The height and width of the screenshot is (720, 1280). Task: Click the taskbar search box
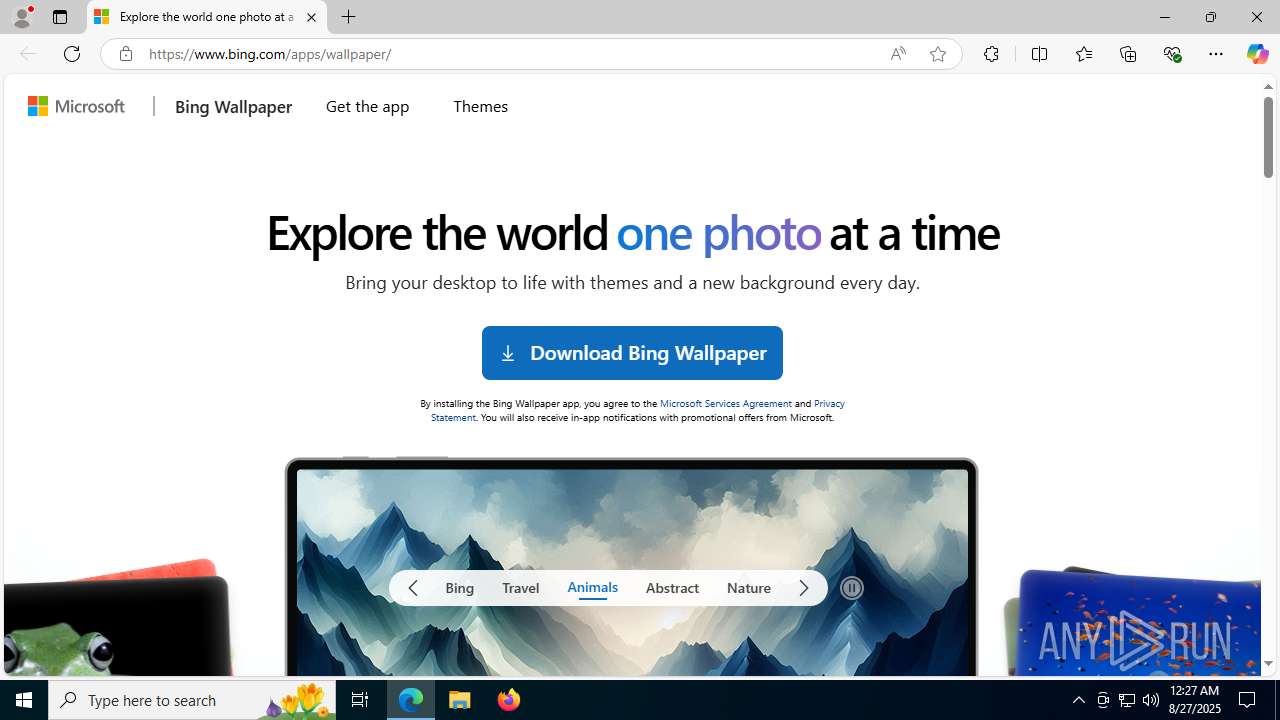click(192, 700)
